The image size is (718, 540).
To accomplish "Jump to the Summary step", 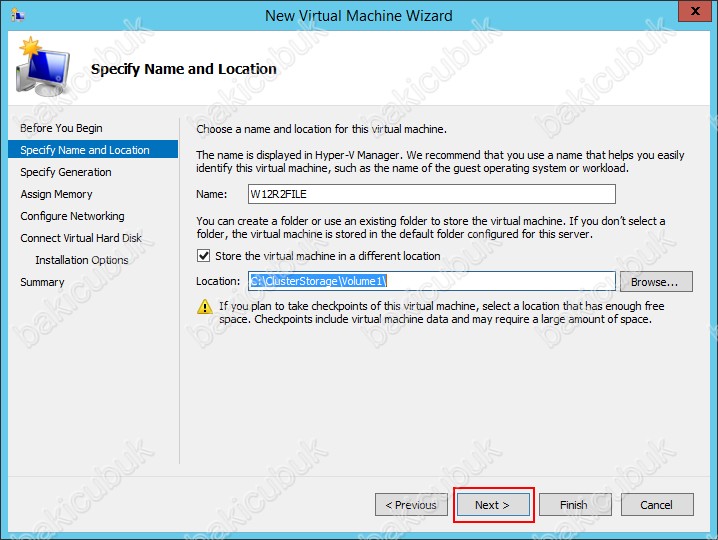I will click(42, 282).
